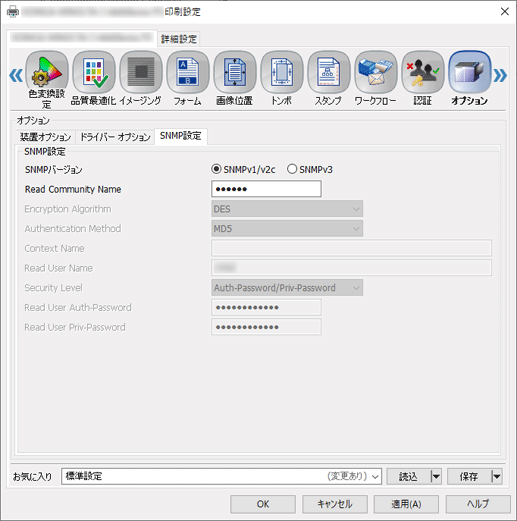Image resolution: width=517 pixels, height=521 pixels.
Task: Open Security Level dropdown
Action: (x=287, y=288)
